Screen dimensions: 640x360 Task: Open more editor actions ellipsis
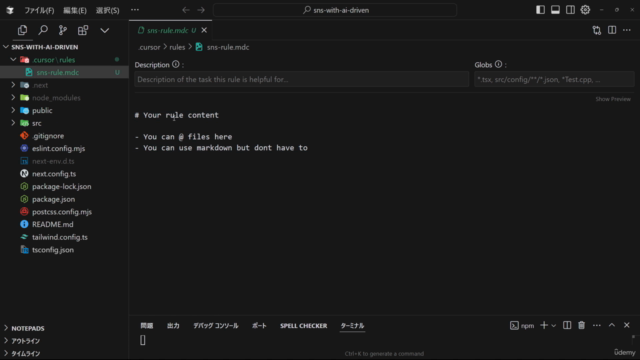[627, 30]
